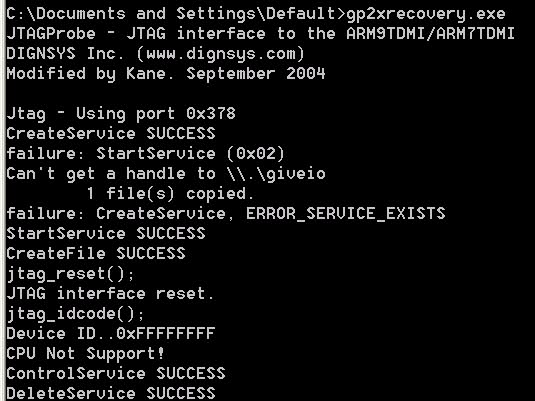Click the 'DeleteService SUCCESS' line
This screenshot has height=401, width=535.
pyautogui.click(x=111, y=393)
